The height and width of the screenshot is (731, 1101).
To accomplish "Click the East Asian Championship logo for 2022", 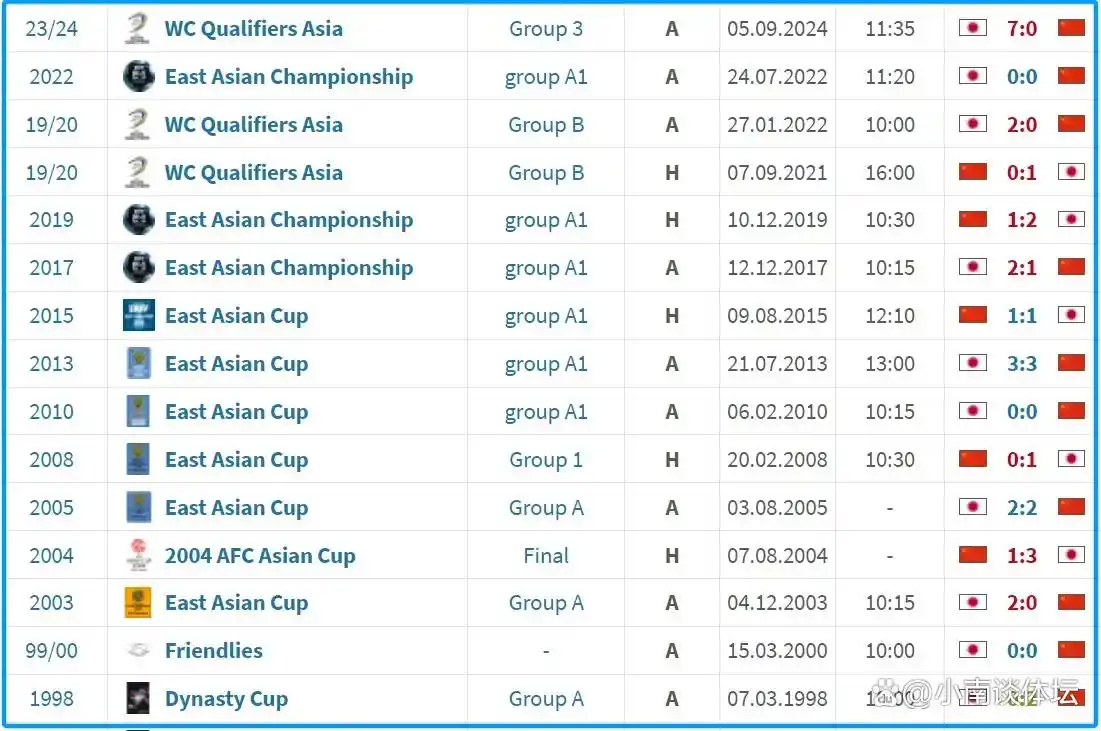I will (138, 77).
